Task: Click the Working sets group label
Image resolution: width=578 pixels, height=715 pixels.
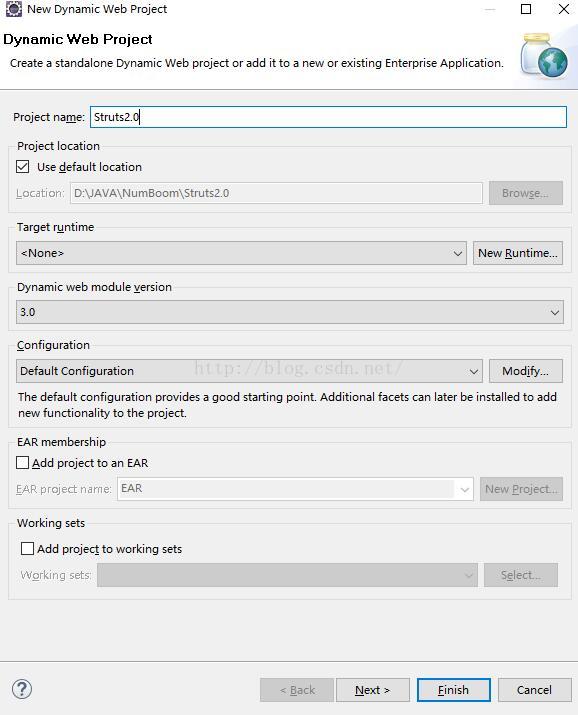Action: click(51, 523)
